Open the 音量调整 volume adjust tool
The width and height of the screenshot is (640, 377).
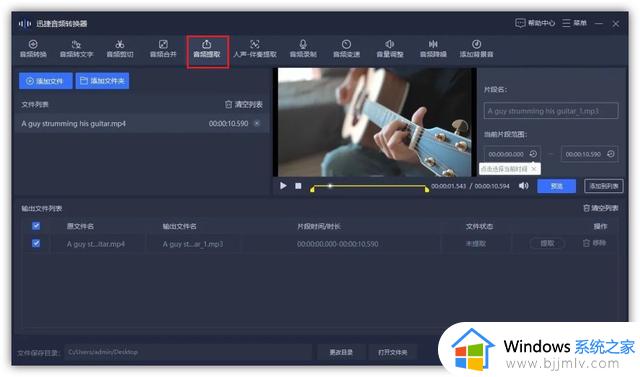(390, 49)
